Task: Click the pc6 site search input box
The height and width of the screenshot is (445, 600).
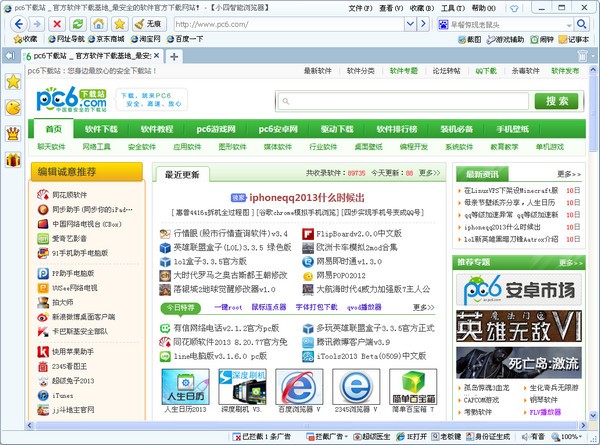Action: pos(403,101)
